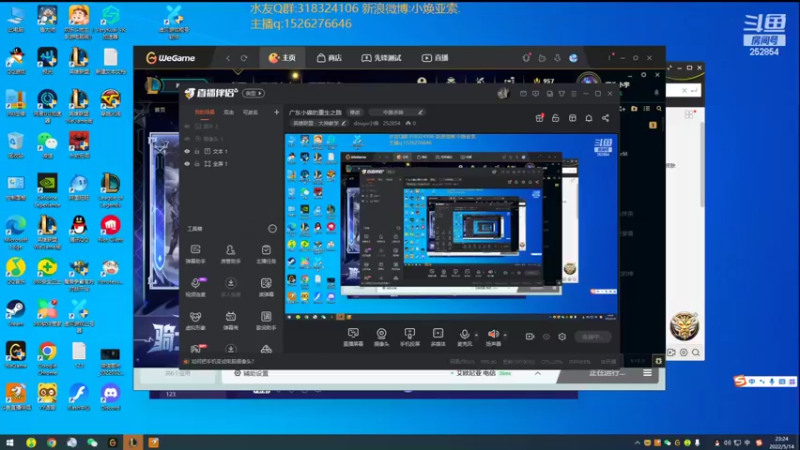Select the 文本 1 source row
800x450 pixels.
click(231, 152)
